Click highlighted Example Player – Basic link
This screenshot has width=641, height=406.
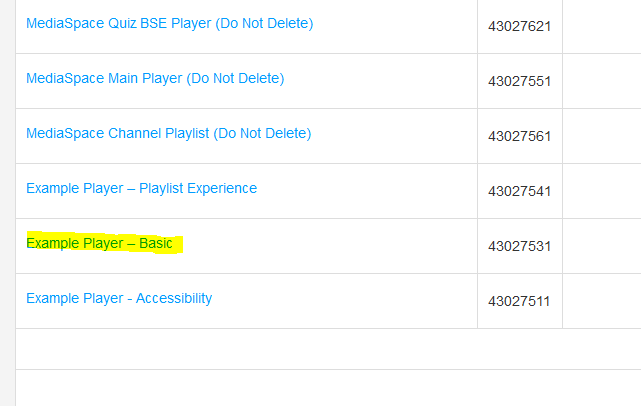click(x=99, y=244)
